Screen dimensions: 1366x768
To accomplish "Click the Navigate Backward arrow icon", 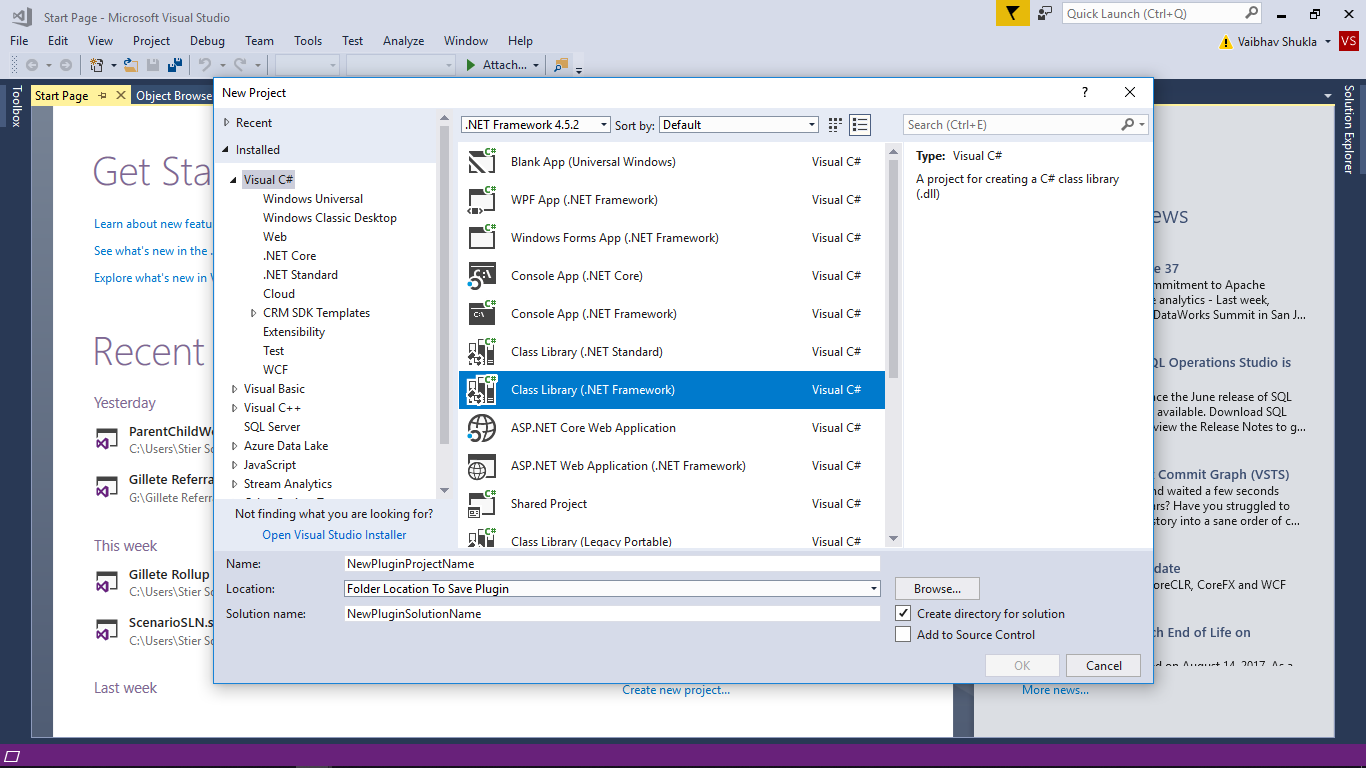I will (x=33, y=64).
